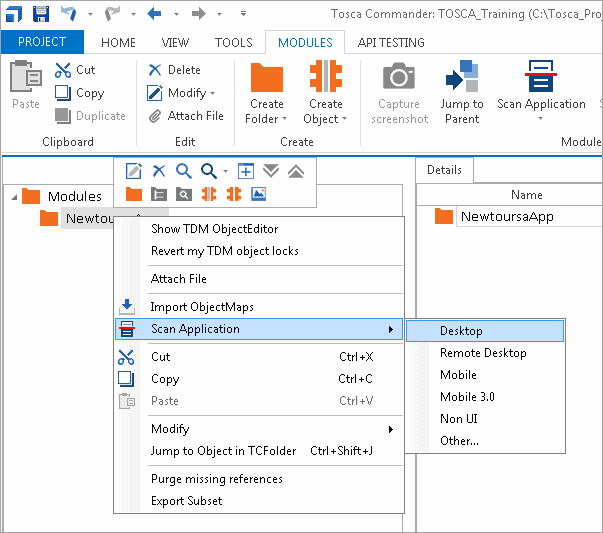Switch to the API TESTING ribbon tab

point(391,42)
